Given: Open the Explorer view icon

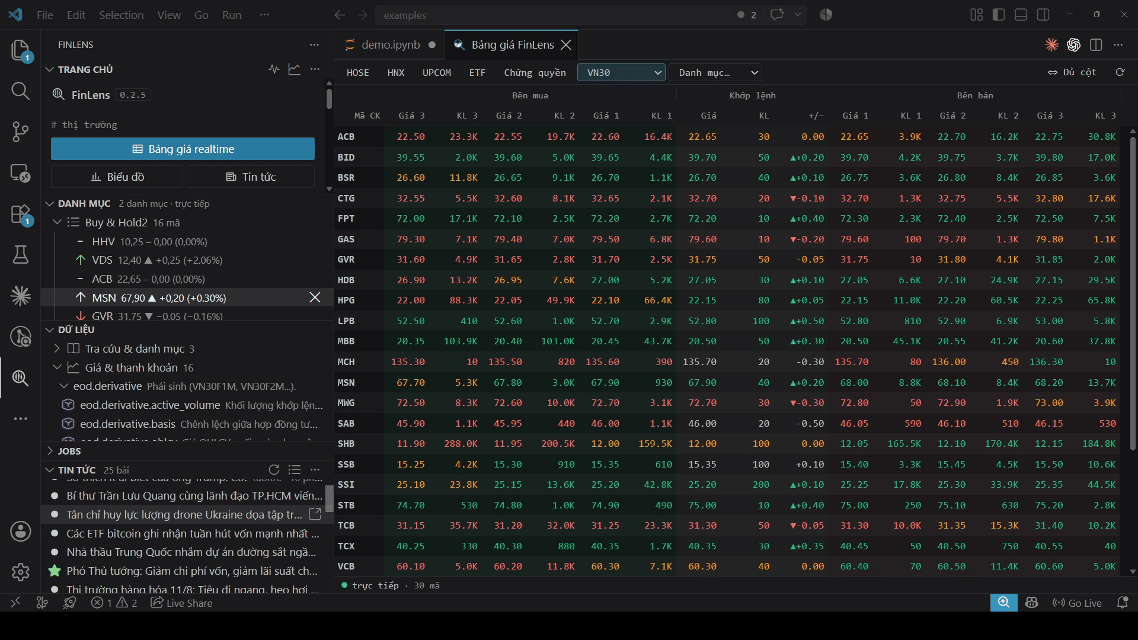Looking at the screenshot, I should coord(20,50).
